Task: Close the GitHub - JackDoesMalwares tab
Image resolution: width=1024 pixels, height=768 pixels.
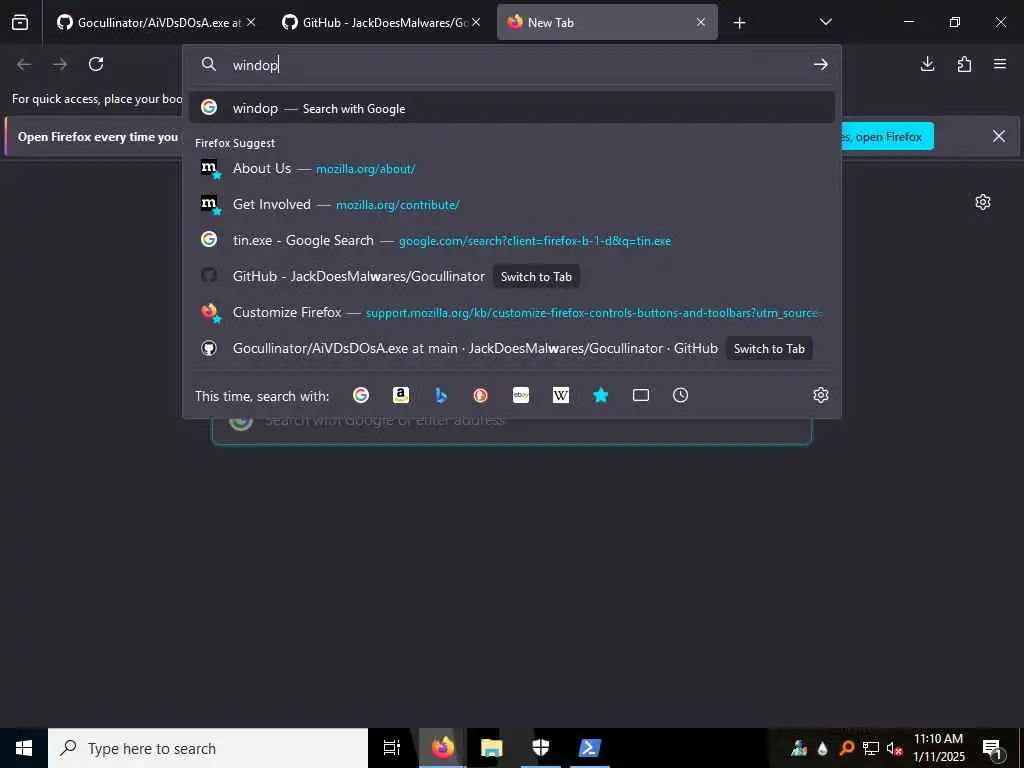Action: point(476,22)
